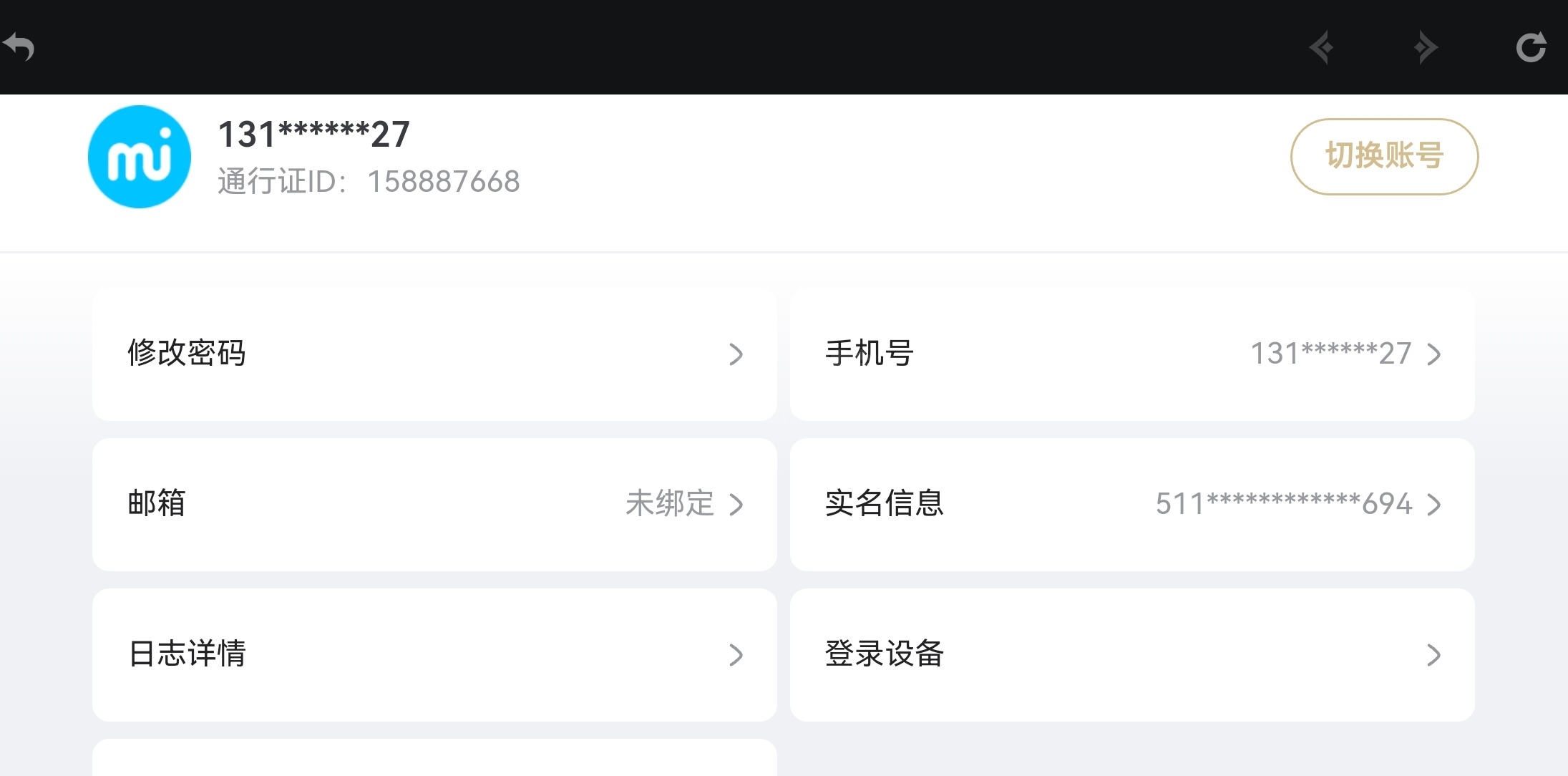
Task: Expand chevron beside 修改密码
Action: (x=736, y=354)
